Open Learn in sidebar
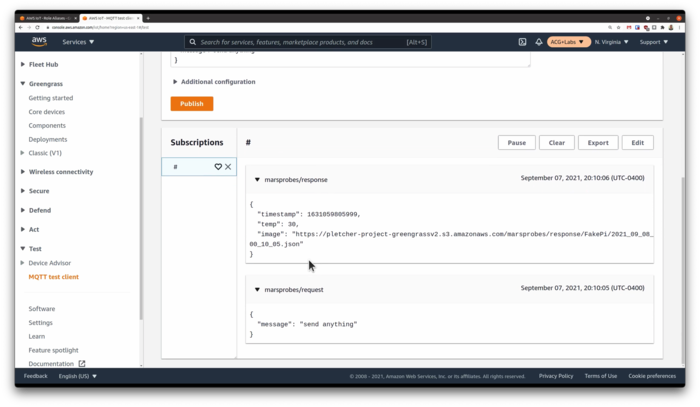The image size is (700, 407). coord(37,336)
